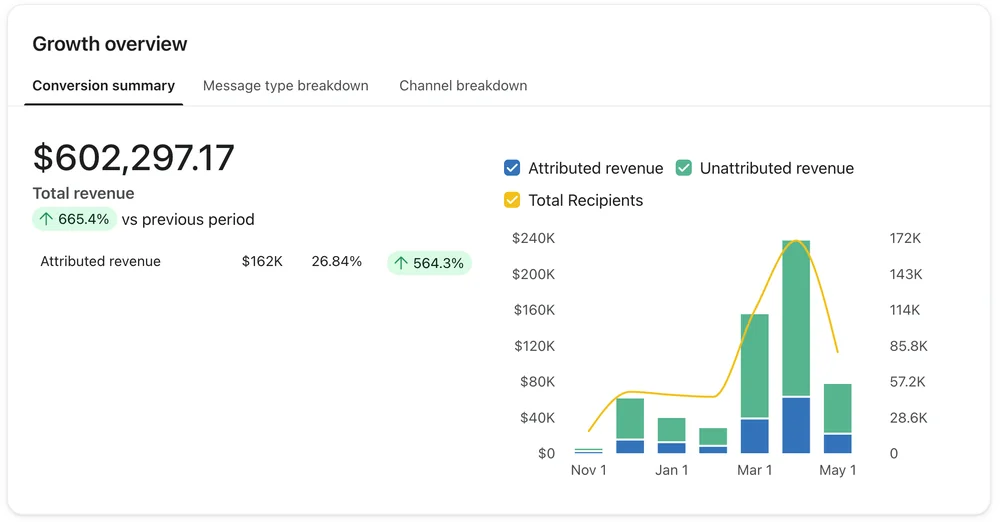The image size is (1000, 522).
Task: Click the Jan 1 axis label
Action: pos(672,470)
